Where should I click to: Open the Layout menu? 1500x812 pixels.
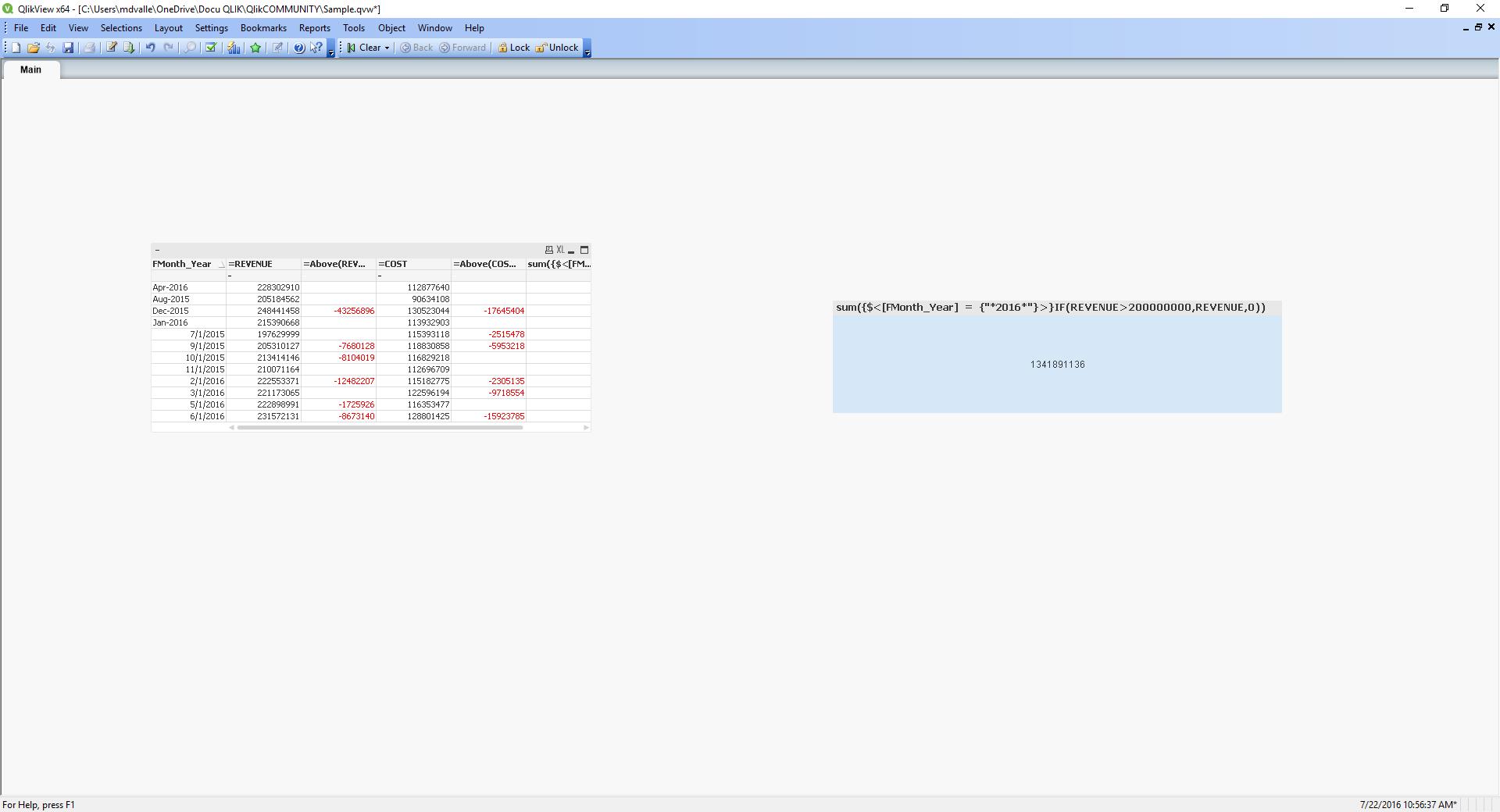click(x=169, y=28)
